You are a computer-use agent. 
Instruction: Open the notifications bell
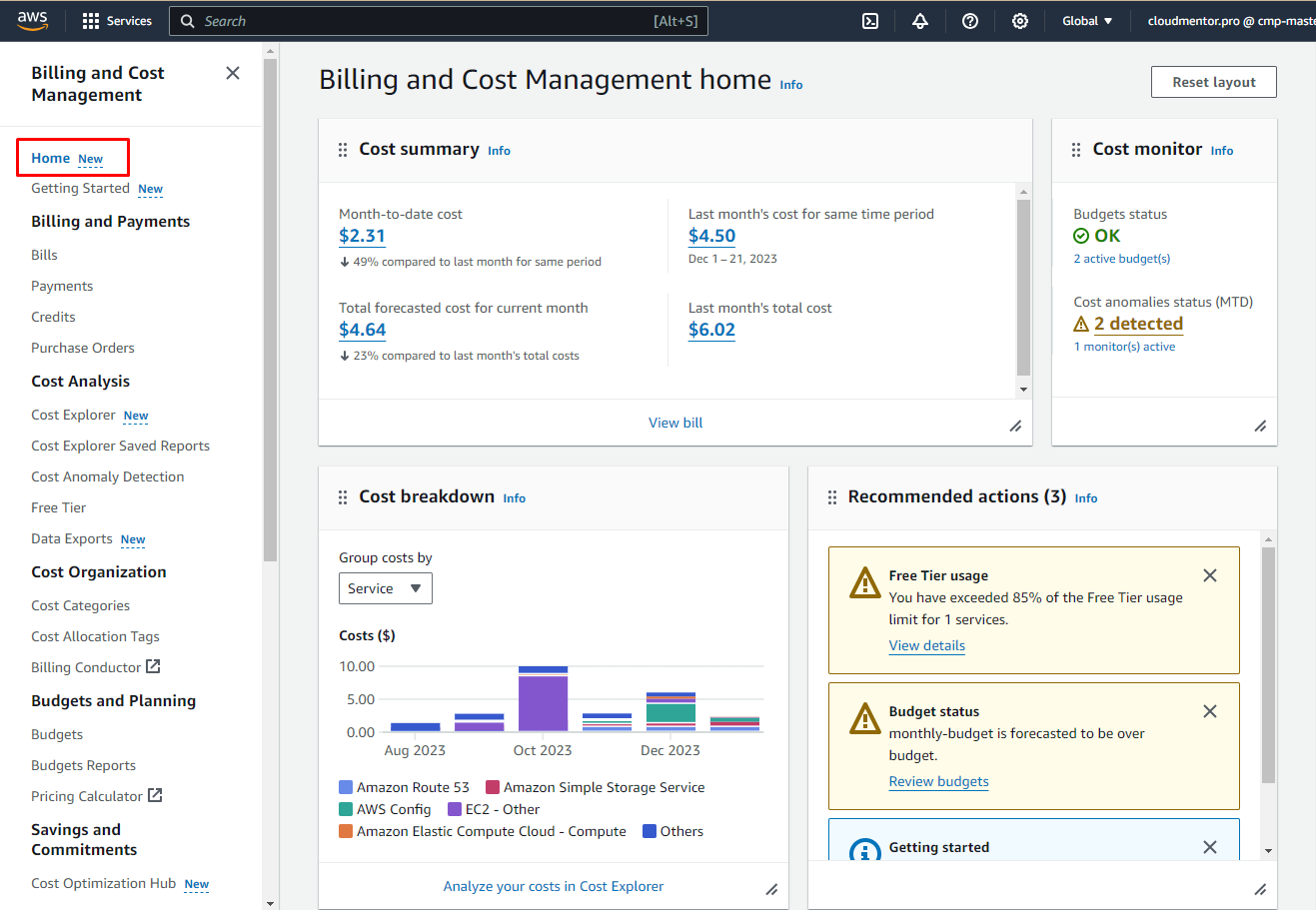pyautogui.click(x=920, y=21)
